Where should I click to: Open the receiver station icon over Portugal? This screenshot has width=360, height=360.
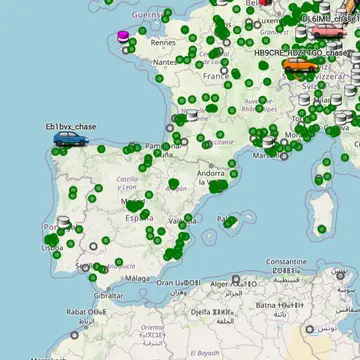coord(63,222)
